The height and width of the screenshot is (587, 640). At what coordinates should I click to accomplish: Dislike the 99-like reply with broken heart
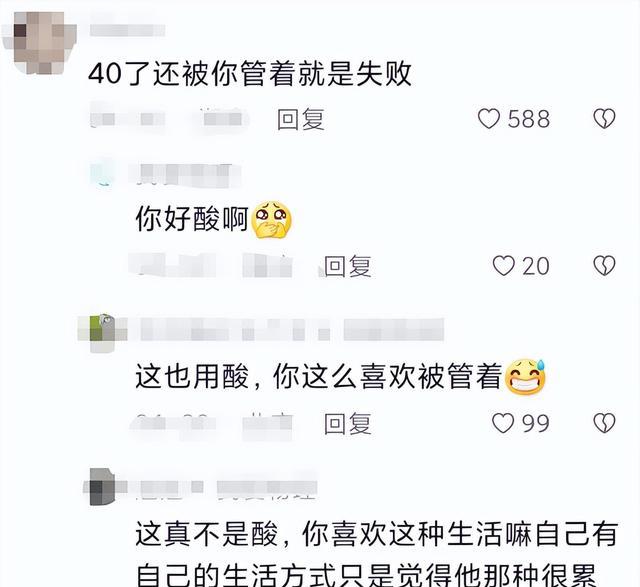click(x=604, y=423)
